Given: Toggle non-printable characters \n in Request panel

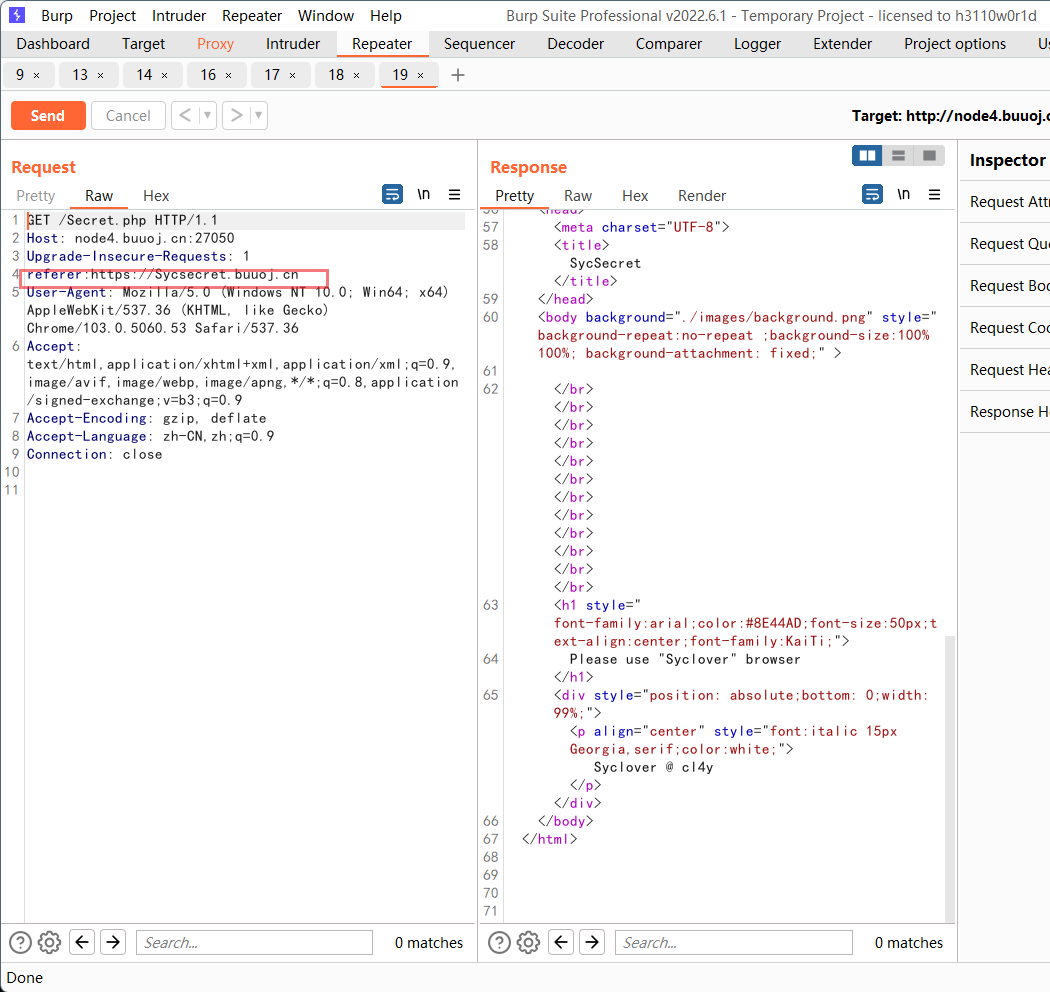Looking at the screenshot, I should click(424, 195).
